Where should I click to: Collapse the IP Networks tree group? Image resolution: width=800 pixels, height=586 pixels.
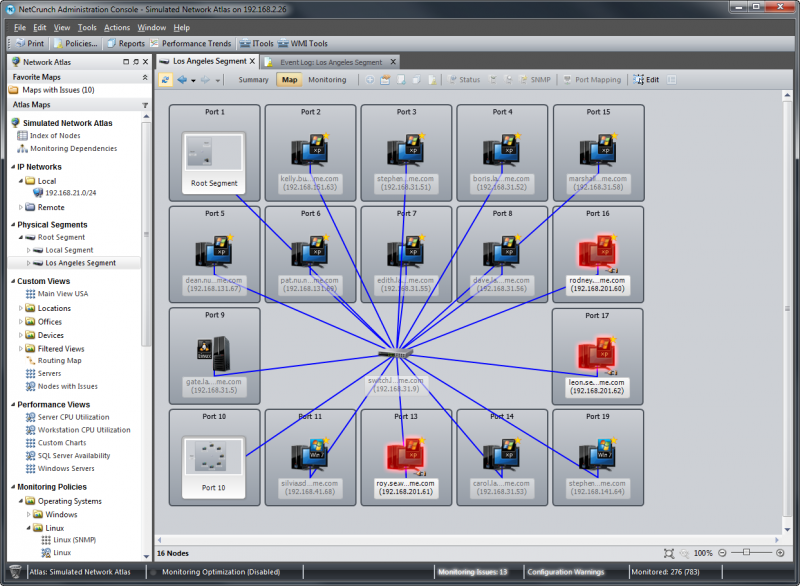[x=13, y=167]
